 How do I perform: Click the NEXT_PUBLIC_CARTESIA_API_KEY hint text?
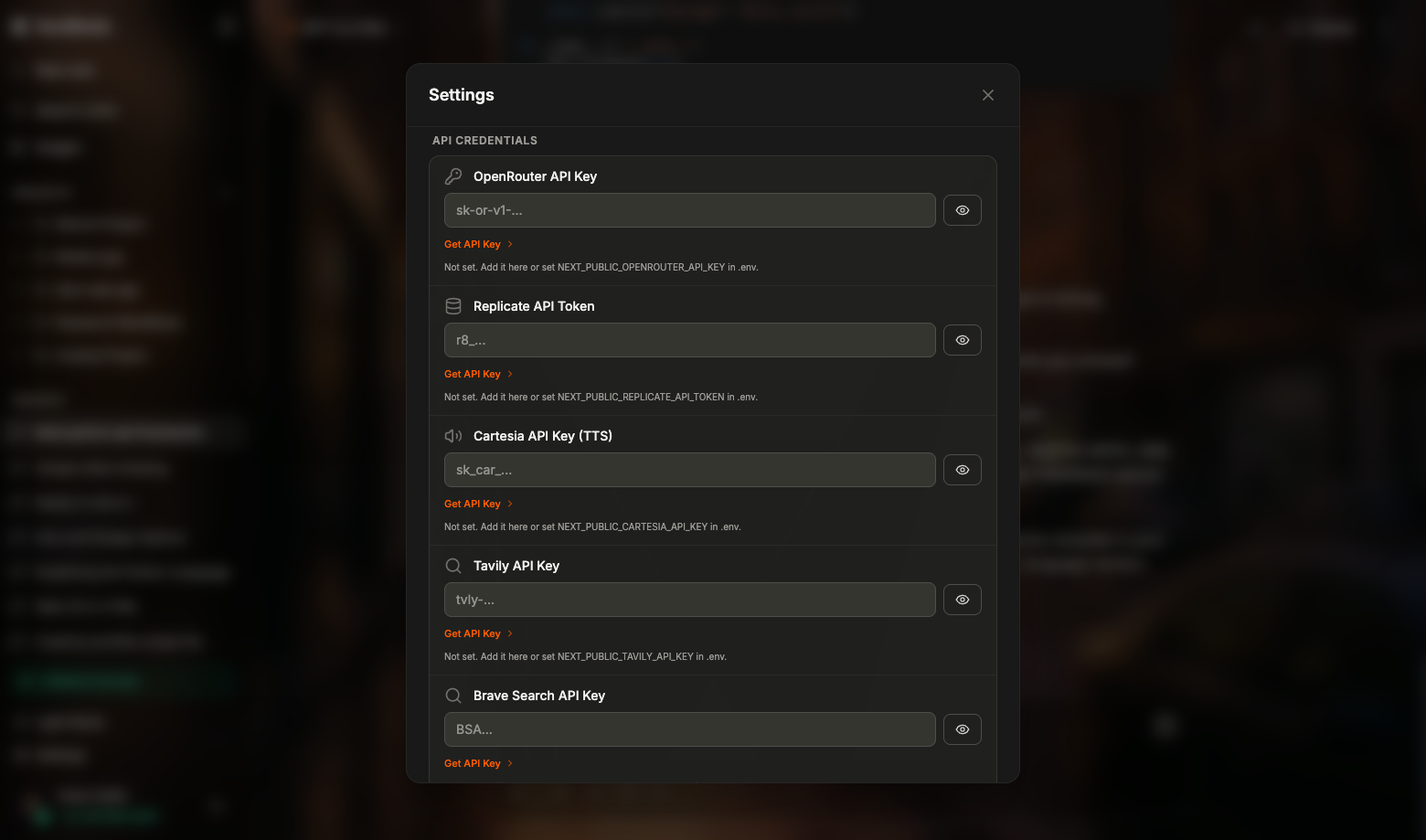[x=592, y=527]
